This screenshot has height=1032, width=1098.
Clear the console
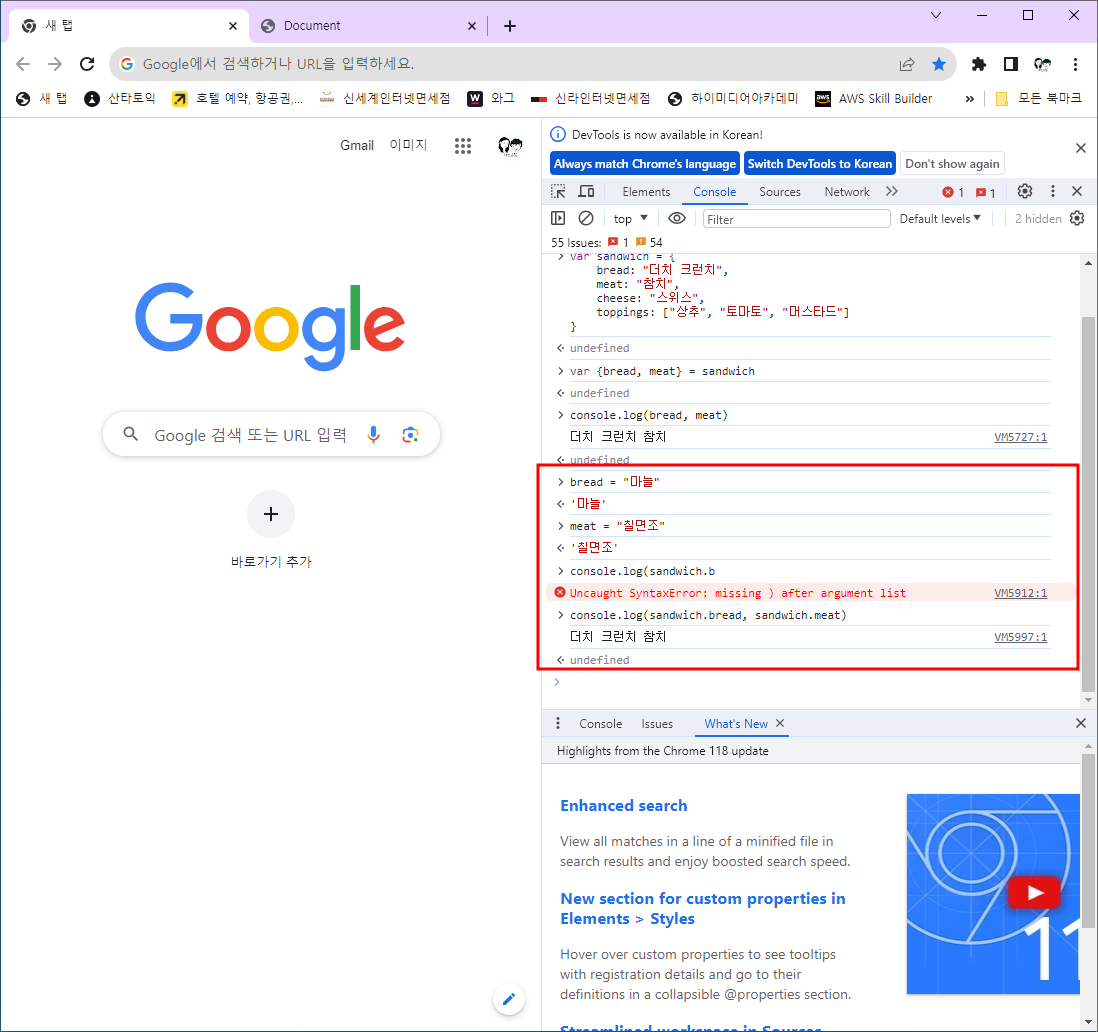586,218
